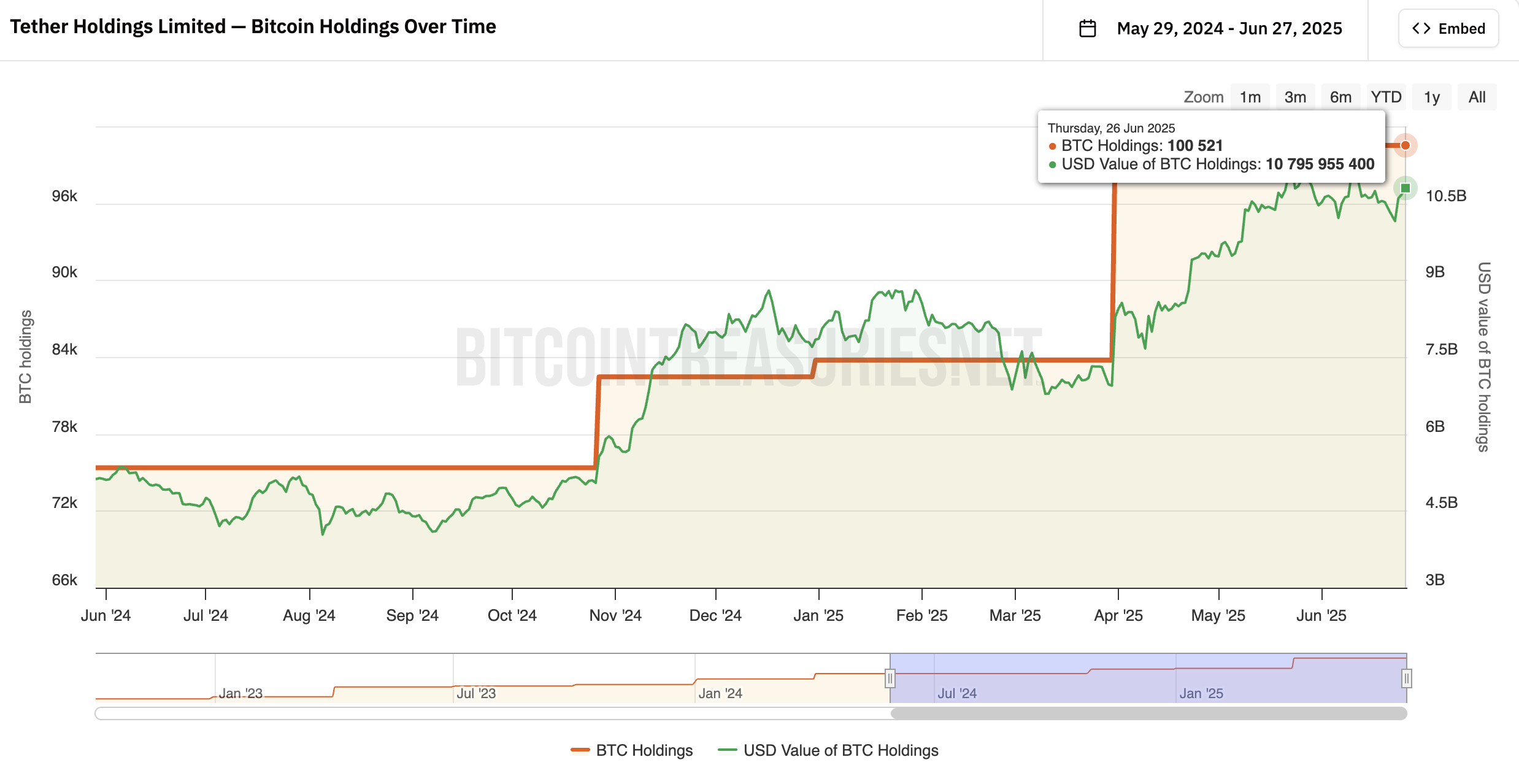This screenshot has height=784, width=1519.
Task: Click the orange BTC Holdings data point marker
Action: pos(1405,145)
